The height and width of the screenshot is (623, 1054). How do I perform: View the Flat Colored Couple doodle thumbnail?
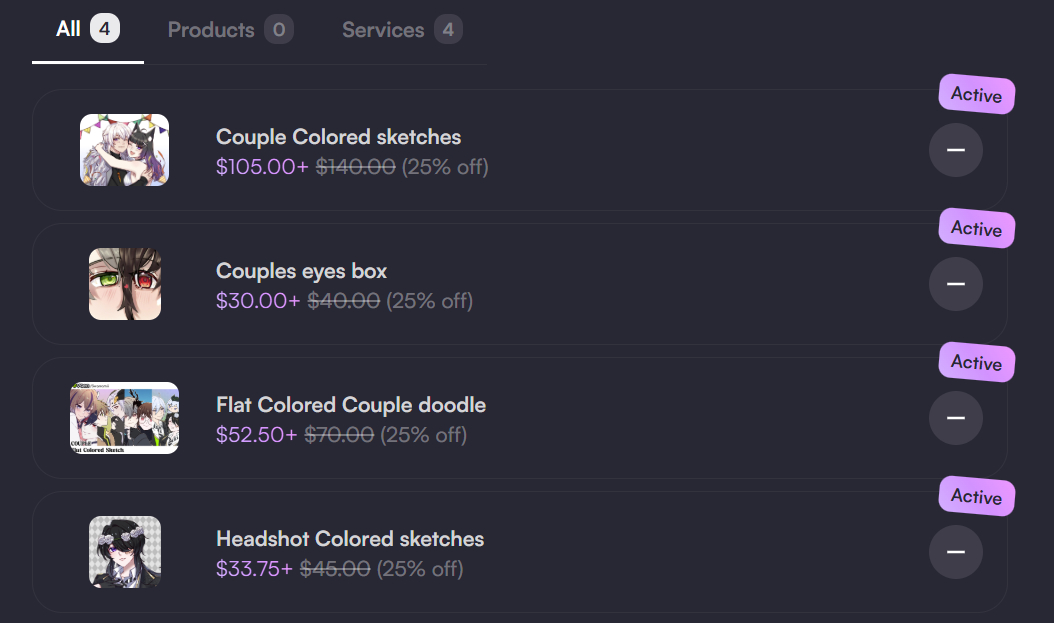125,418
